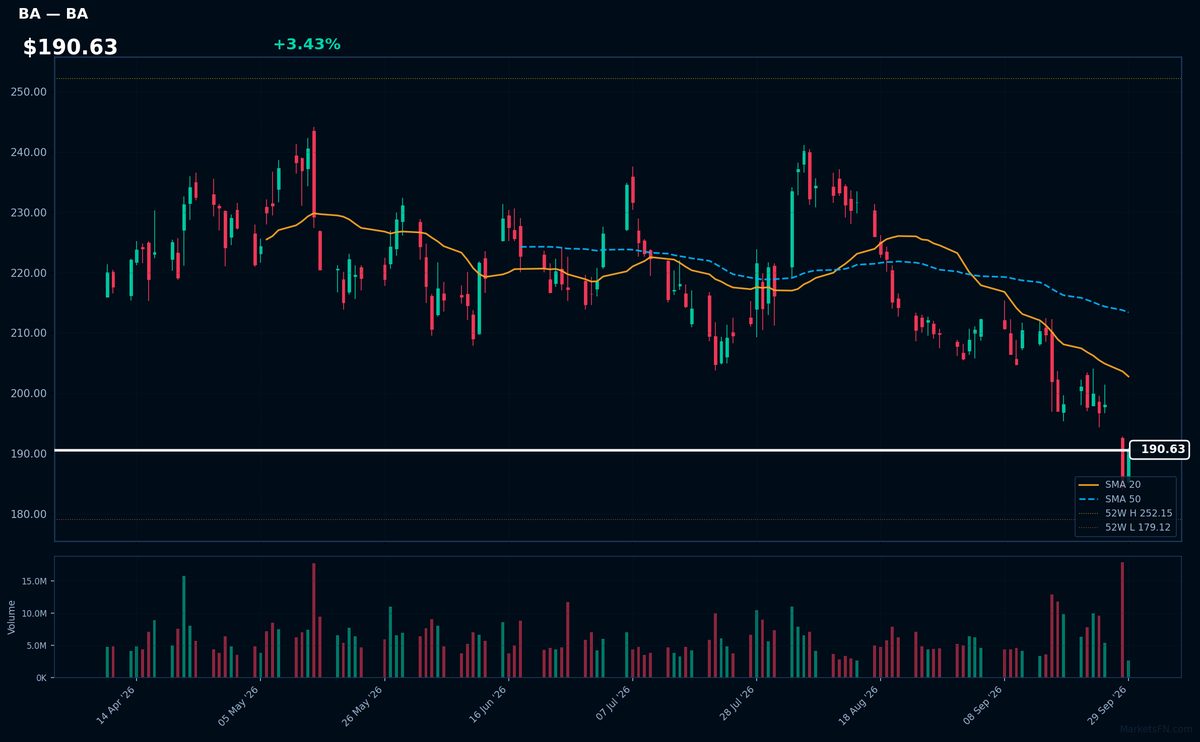Click the 28 Jul '26 date label
This screenshot has height=742, width=1200.
734,706
